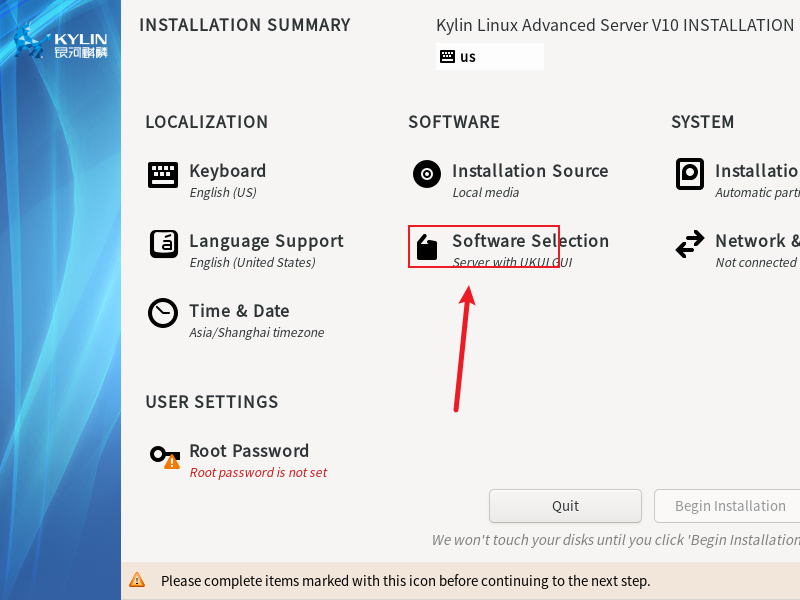Open Language Support icon
The height and width of the screenshot is (600, 800).
point(163,244)
